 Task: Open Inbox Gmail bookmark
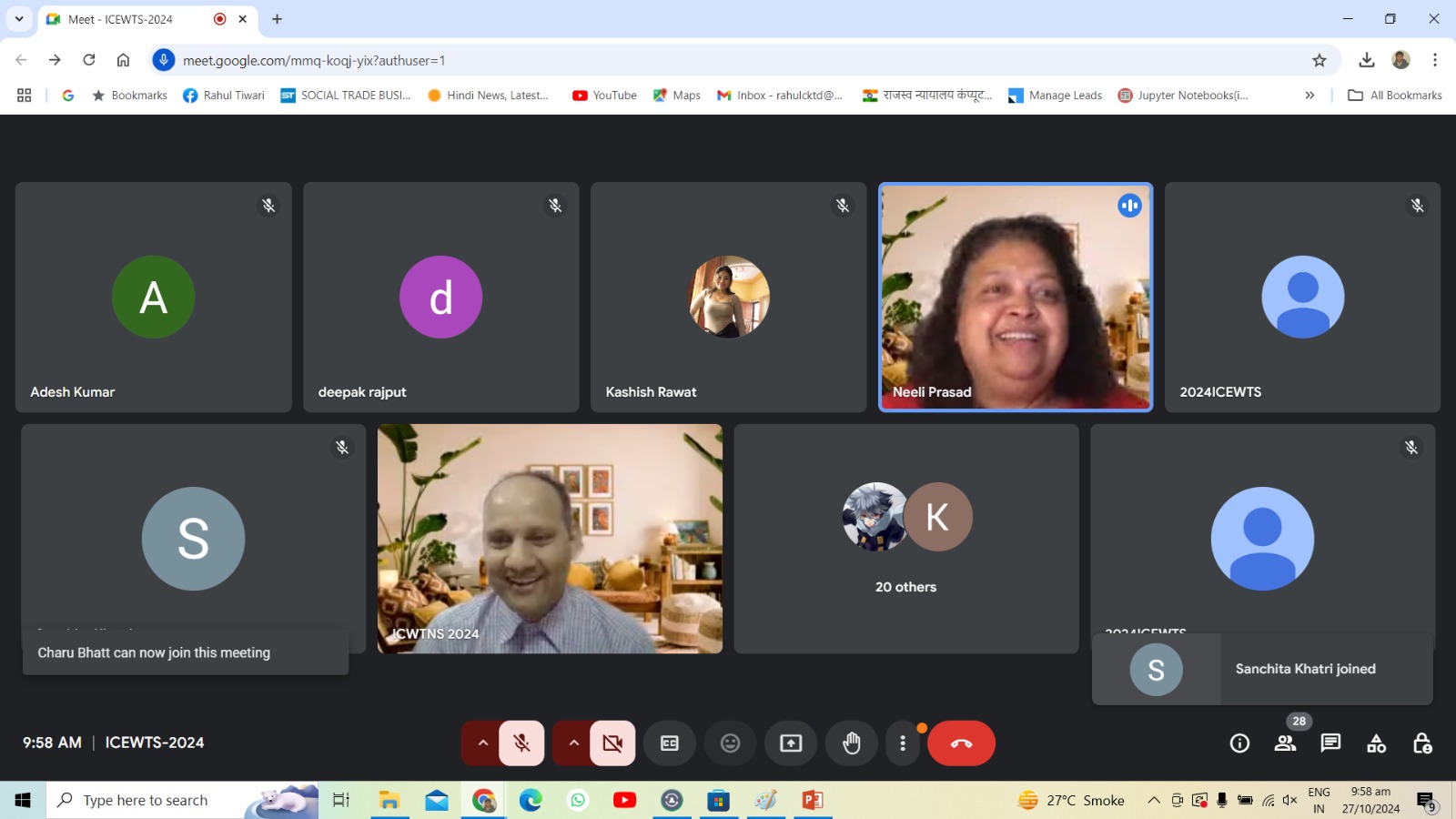coord(780,95)
